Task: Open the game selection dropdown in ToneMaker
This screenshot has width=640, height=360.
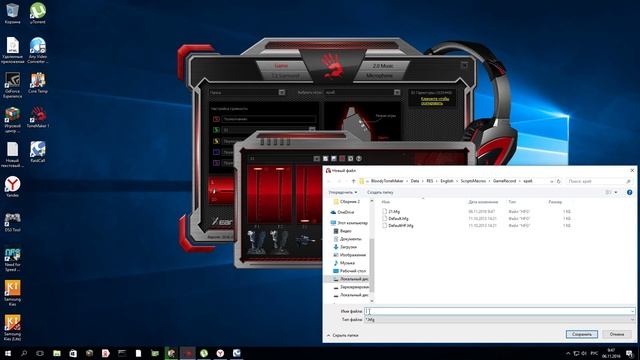Action: tap(397, 92)
